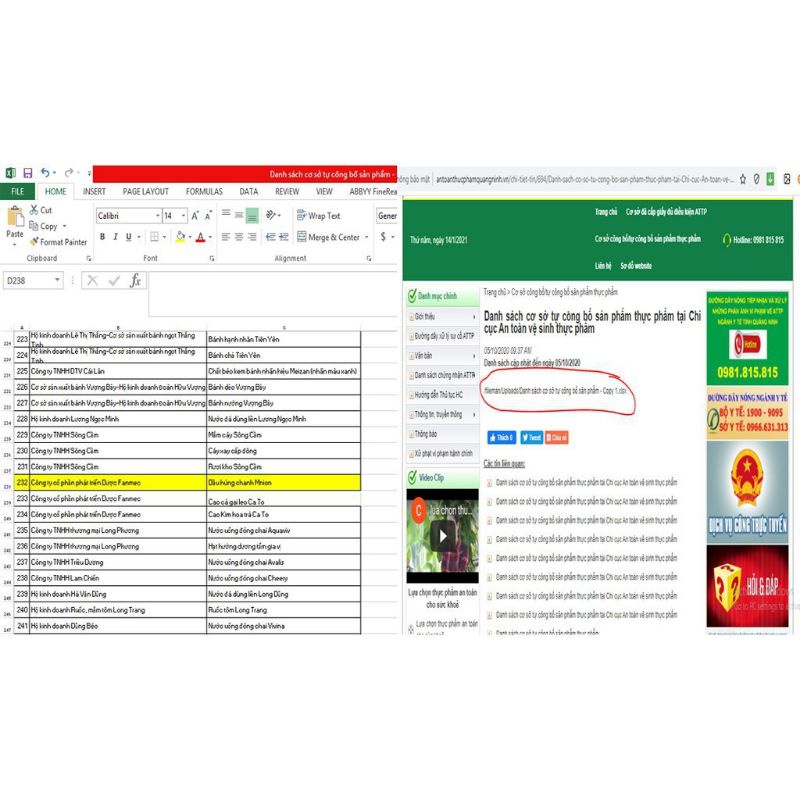Open the Font group dialog launcher
Image resolution: width=800 pixels, height=800 pixels.
[212, 259]
